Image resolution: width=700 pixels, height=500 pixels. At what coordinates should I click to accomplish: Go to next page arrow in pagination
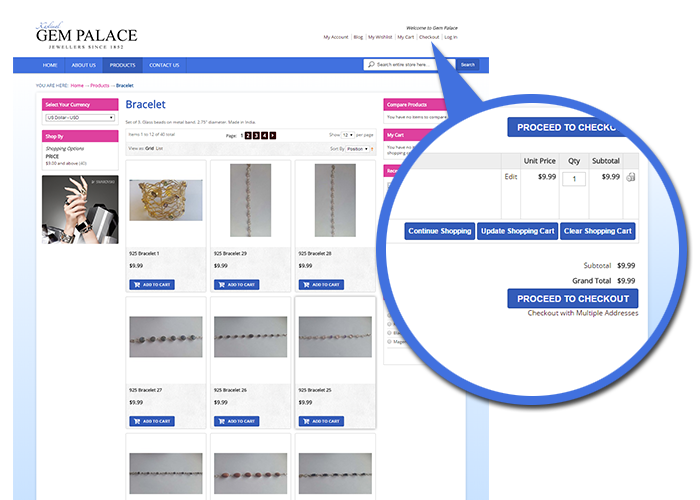pos(272,135)
